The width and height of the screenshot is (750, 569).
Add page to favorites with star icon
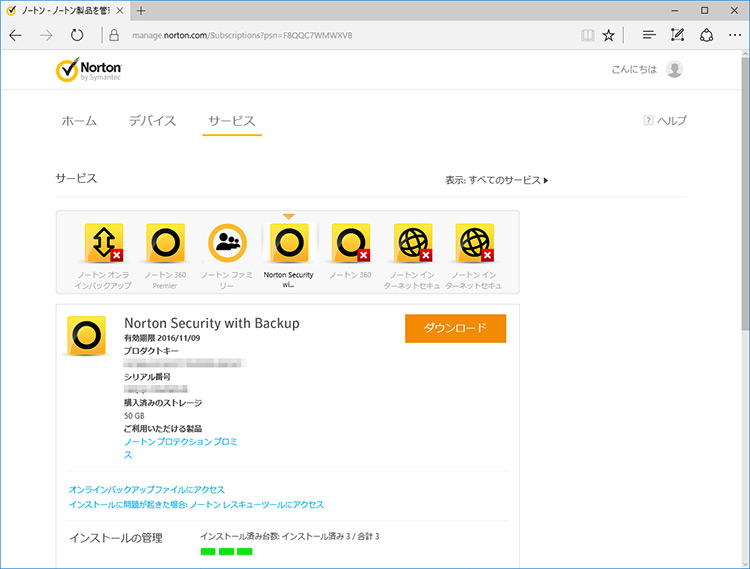point(608,35)
